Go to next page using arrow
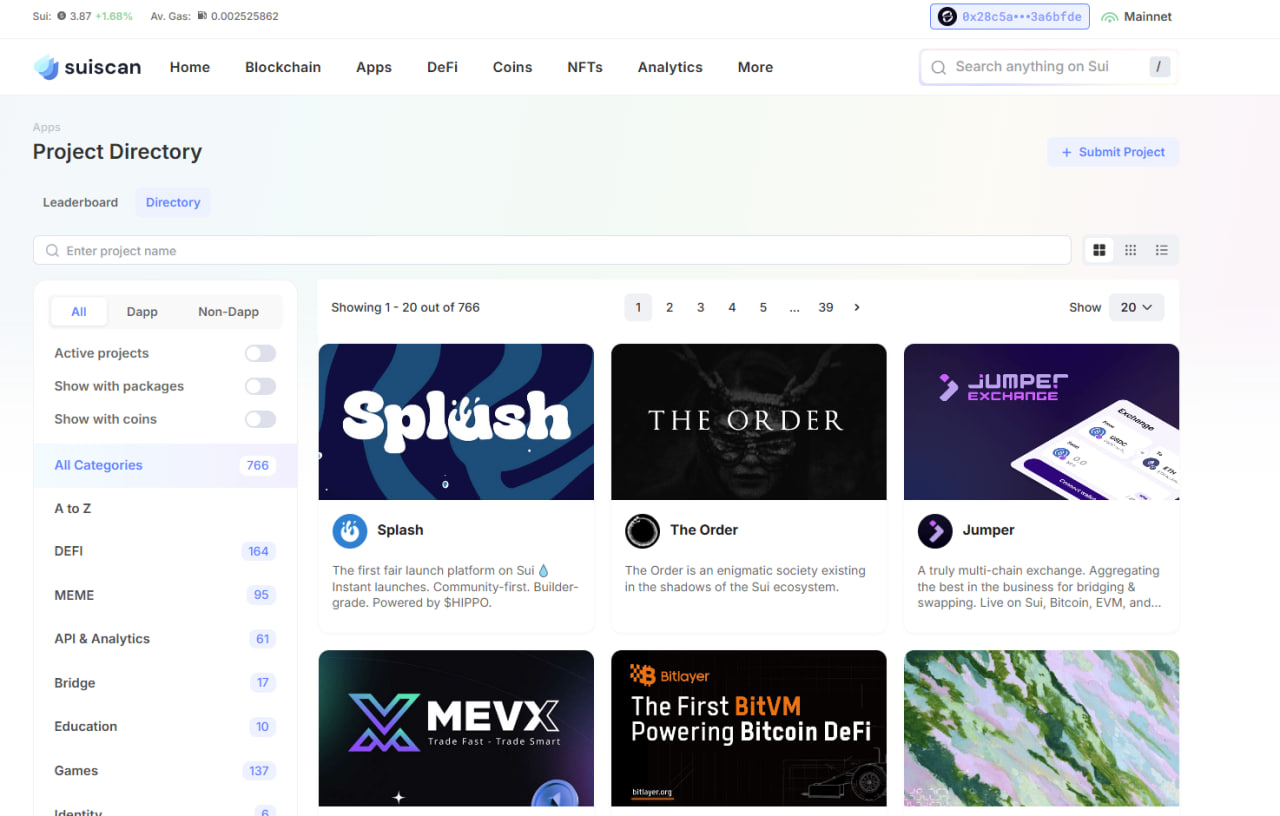The height and width of the screenshot is (816, 1280). point(857,308)
